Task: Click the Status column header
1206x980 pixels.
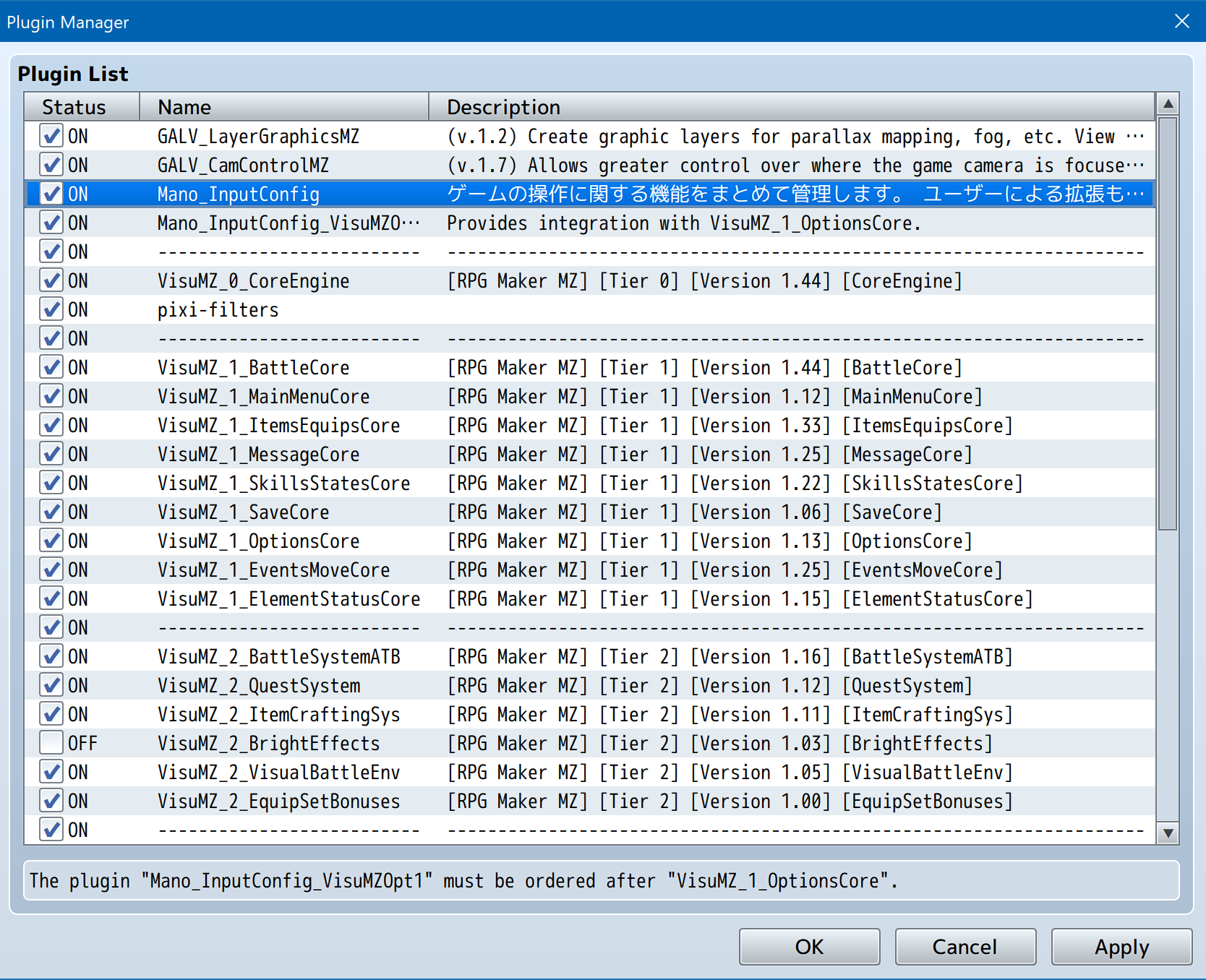Action: (x=82, y=107)
